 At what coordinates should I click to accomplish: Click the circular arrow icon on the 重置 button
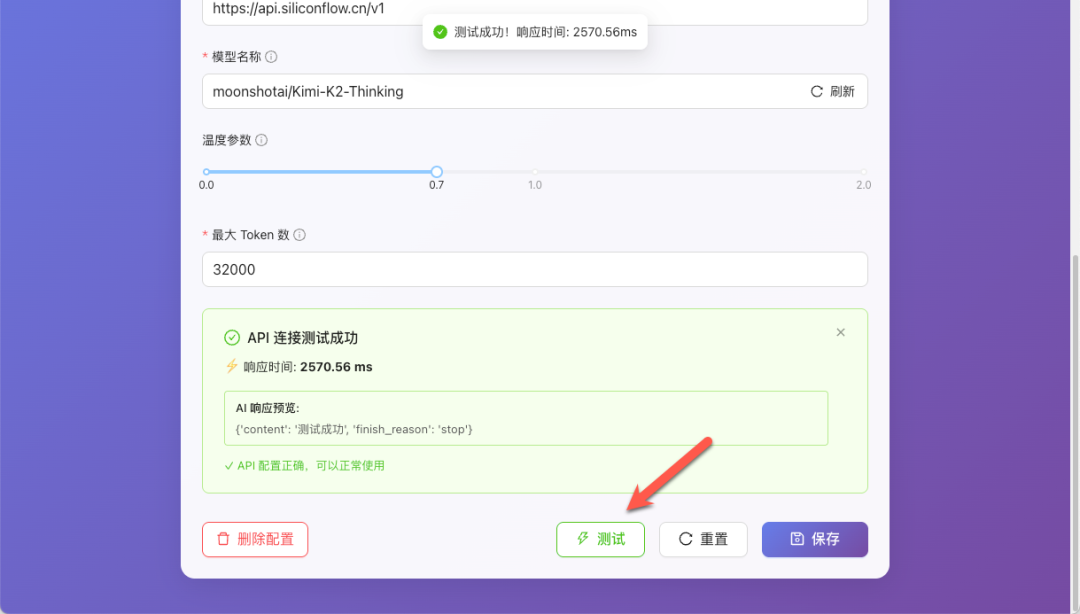pyautogui.click(x=685, y=539)
